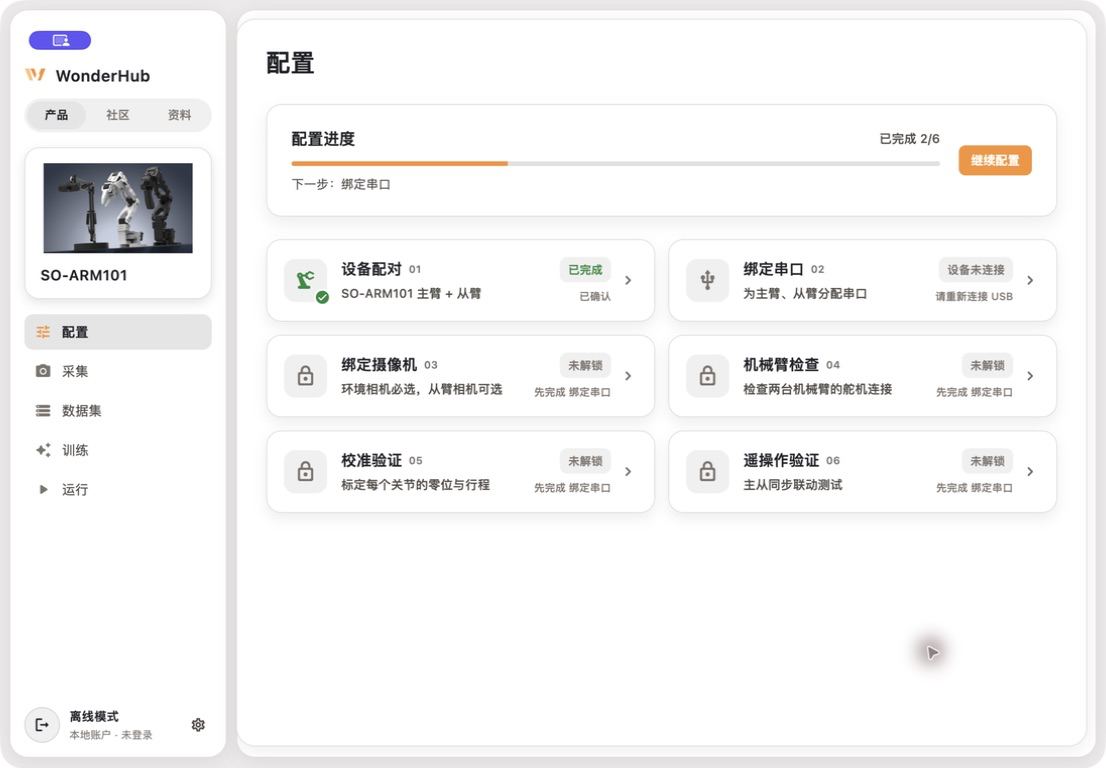
Task: Click the lock icon on 机械臂检查
Action: [x=707, y=376]
